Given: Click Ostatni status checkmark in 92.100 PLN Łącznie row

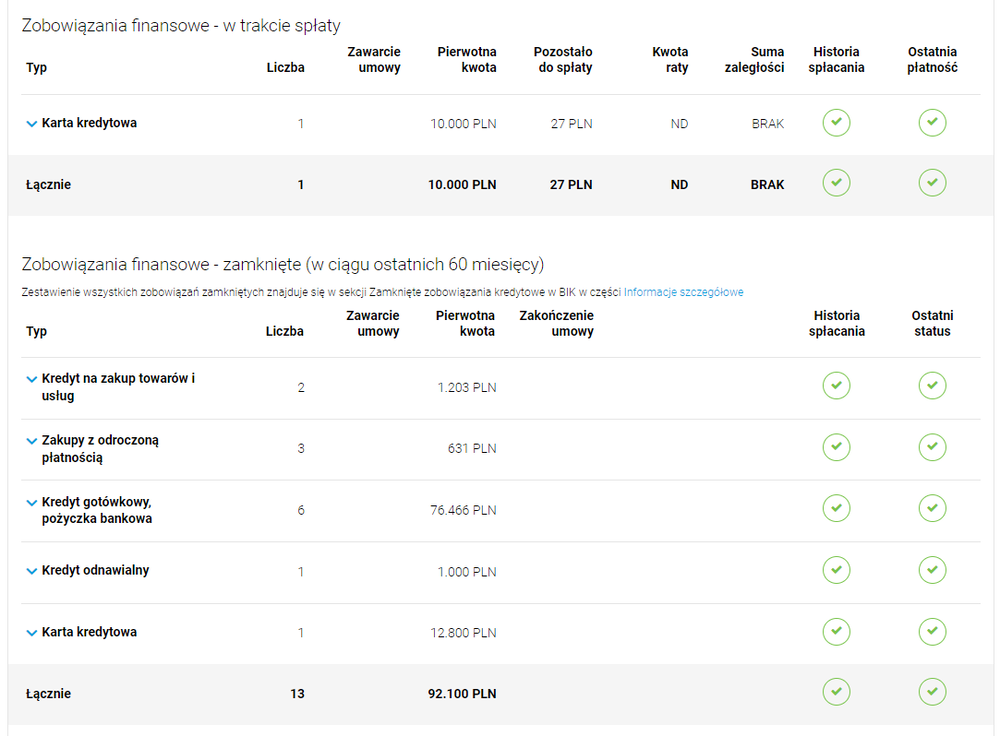Looking at the screenshot, I should [932, 692].
